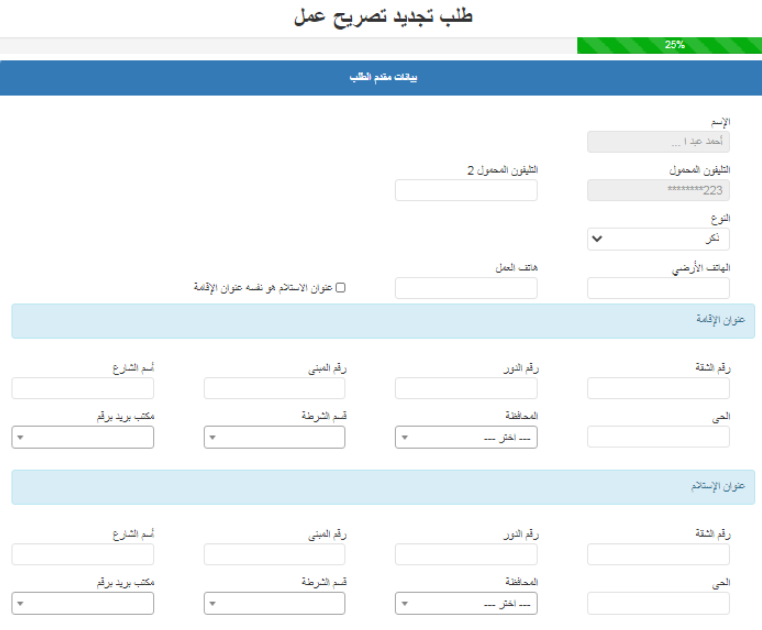The height and width of the screenshot is (630, 762).
Task: Click رقم الشقة field under عنوان الإقامة
Action: tap(658, 388)
